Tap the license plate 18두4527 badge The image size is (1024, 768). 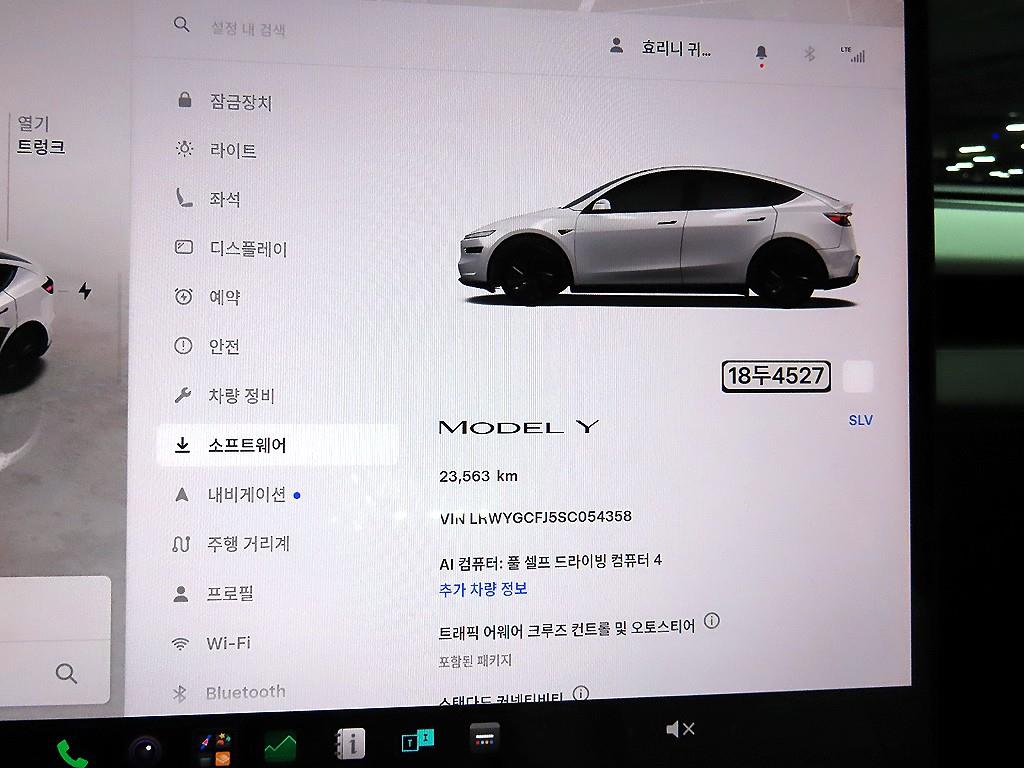pos(776,376)
